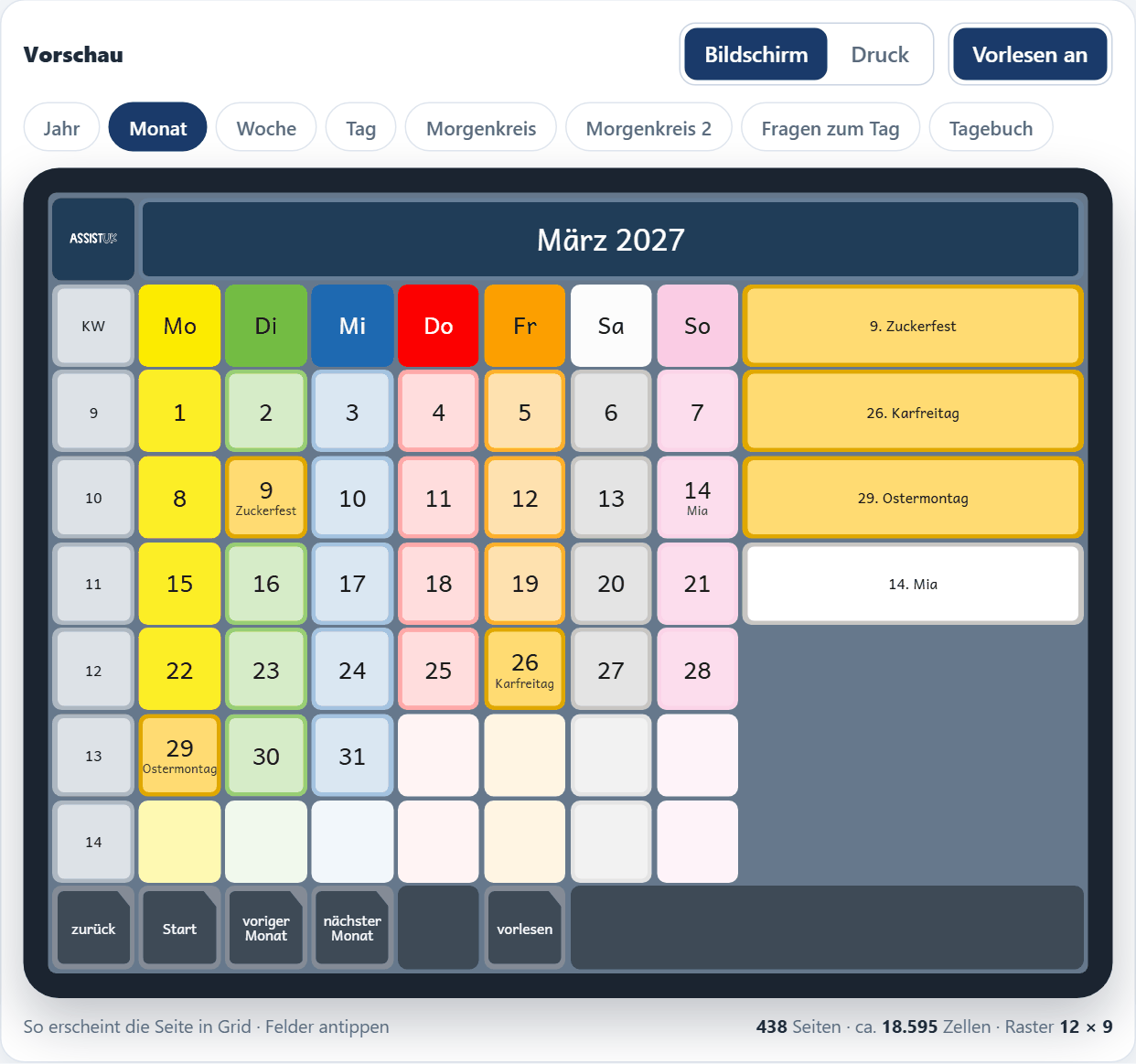Viewport: 1136px width, 1064px height.
Task: Tap day 9 Zuckerfest in the calendar
Action: pos(266,498)
